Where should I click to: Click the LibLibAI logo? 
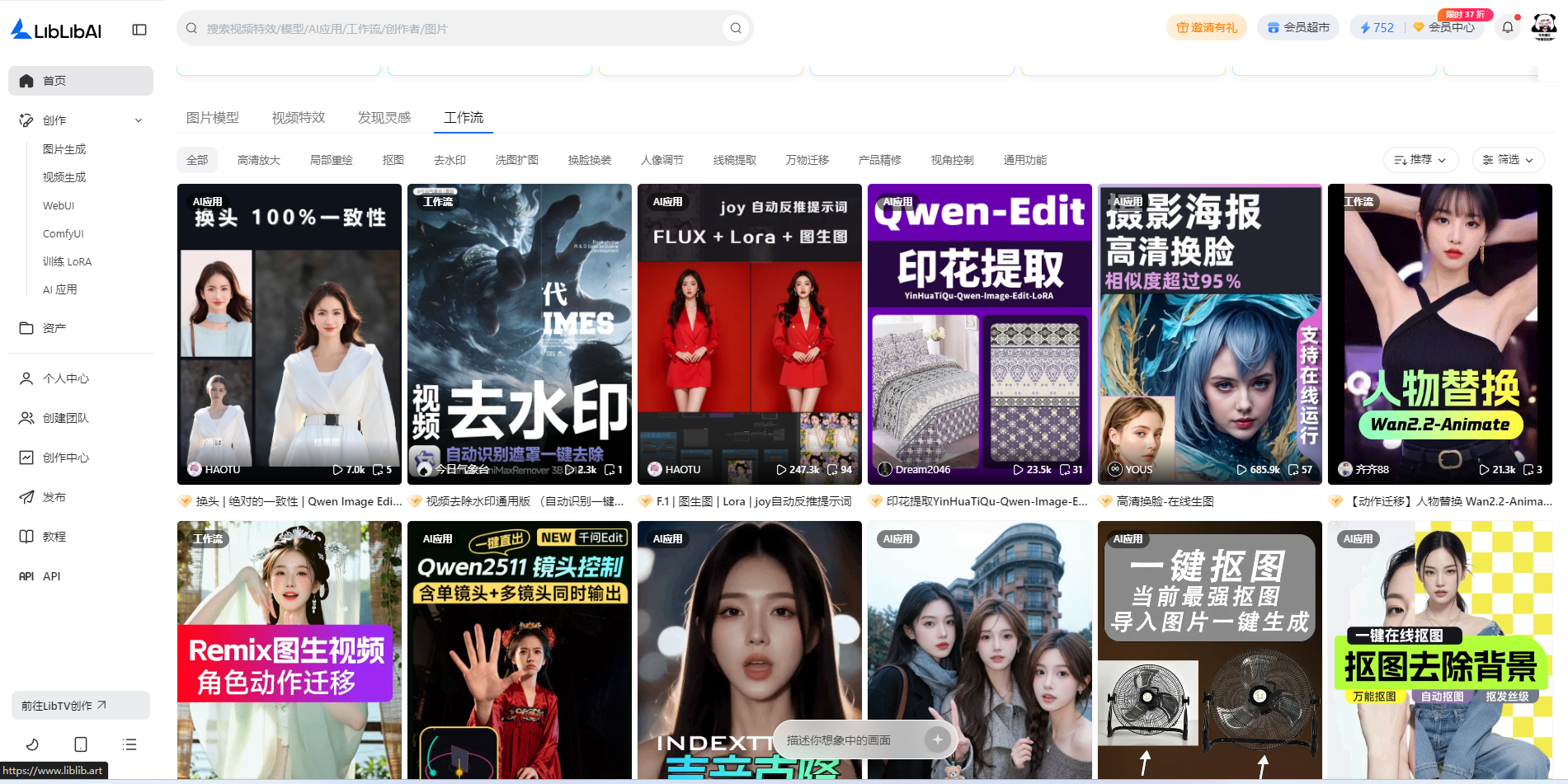(x=56, y=30)
